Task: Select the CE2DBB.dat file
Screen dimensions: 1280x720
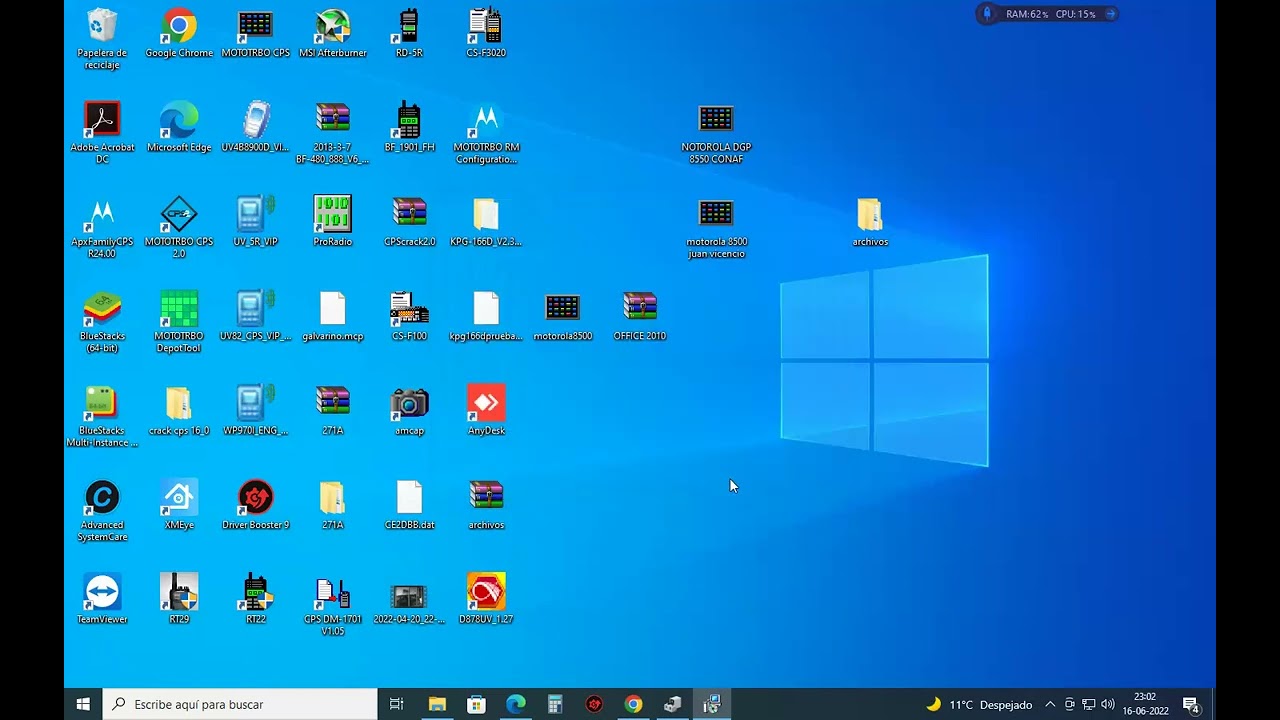Action: tap(409, 505)
